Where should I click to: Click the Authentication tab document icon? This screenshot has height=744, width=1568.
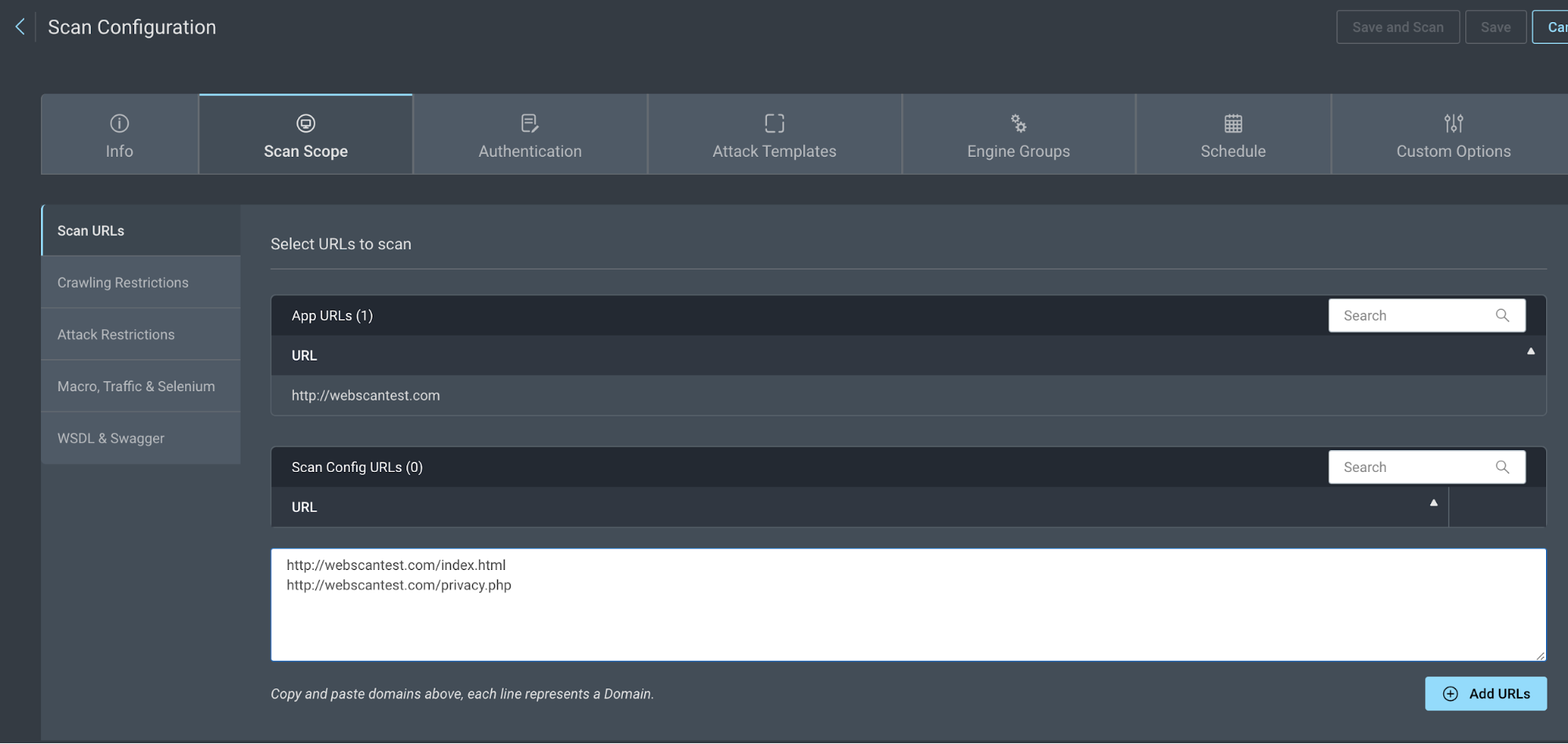(529, 123)
